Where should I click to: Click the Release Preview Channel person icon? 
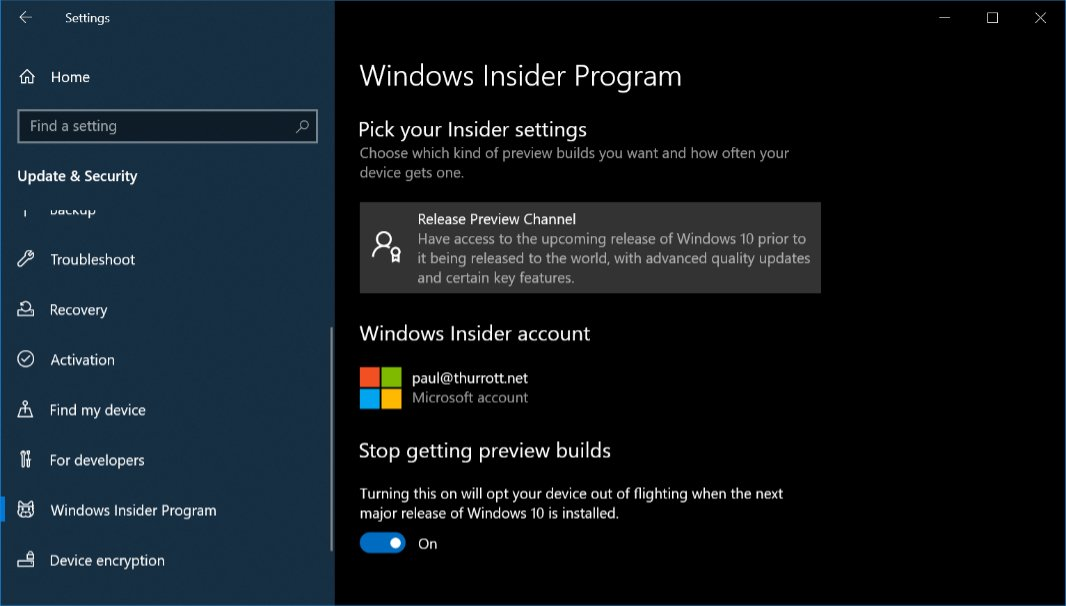[386, 247]
